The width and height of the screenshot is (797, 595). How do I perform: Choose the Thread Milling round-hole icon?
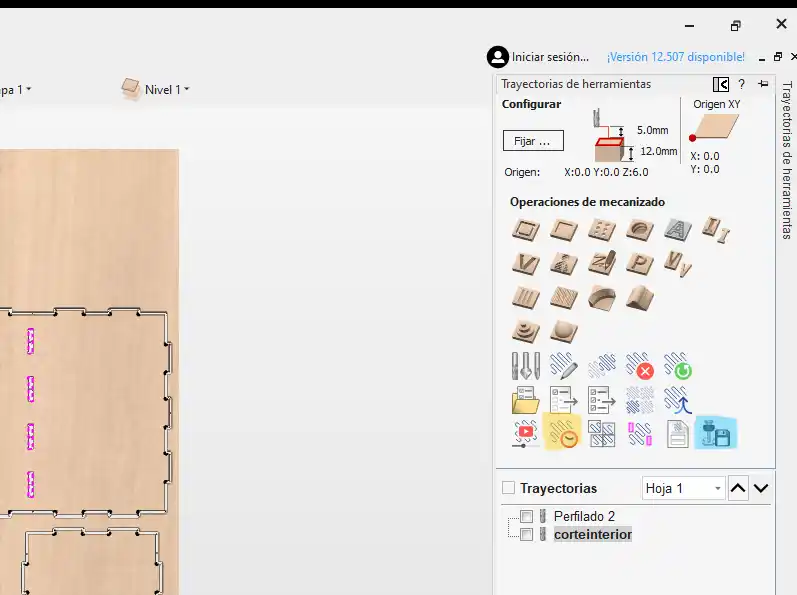[x=640, y=229]
